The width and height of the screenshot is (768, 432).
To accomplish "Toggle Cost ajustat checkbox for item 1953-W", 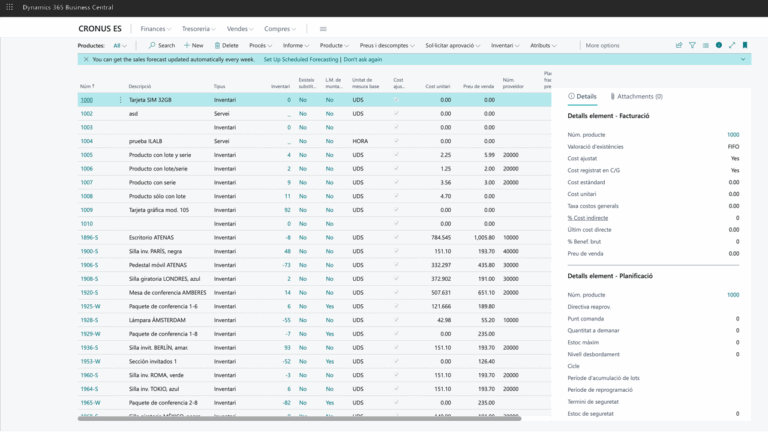I will click(x=397, y=361).
